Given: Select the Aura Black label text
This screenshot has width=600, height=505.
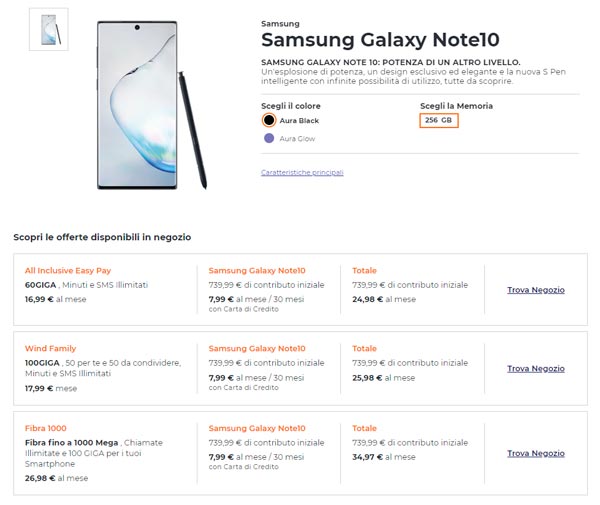Looking at the screenshot, I should (299, 121).
